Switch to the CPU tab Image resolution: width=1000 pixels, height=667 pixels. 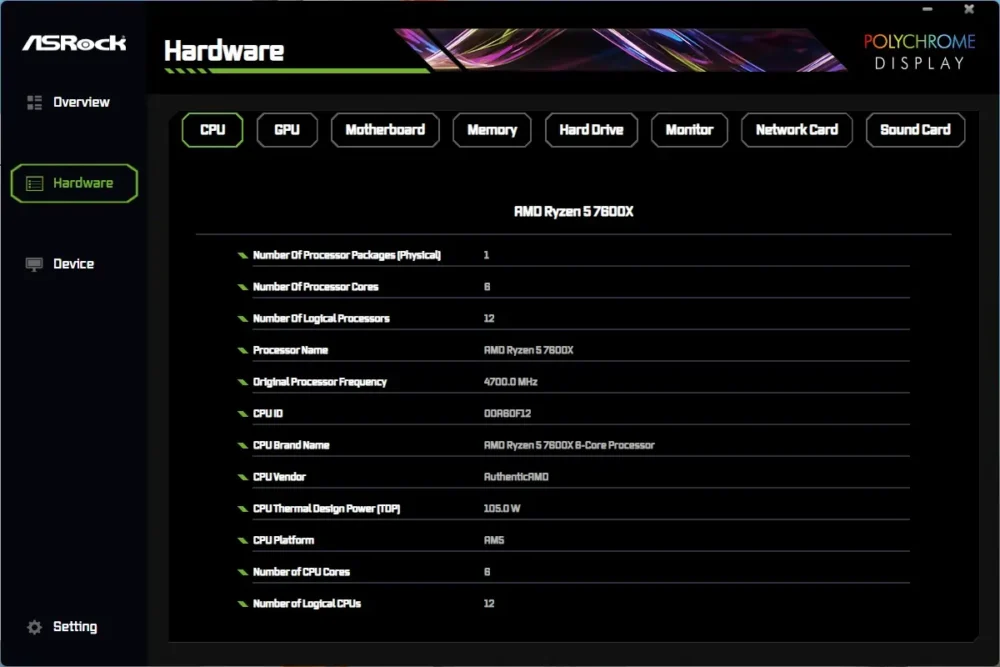[x=212, y=130]
